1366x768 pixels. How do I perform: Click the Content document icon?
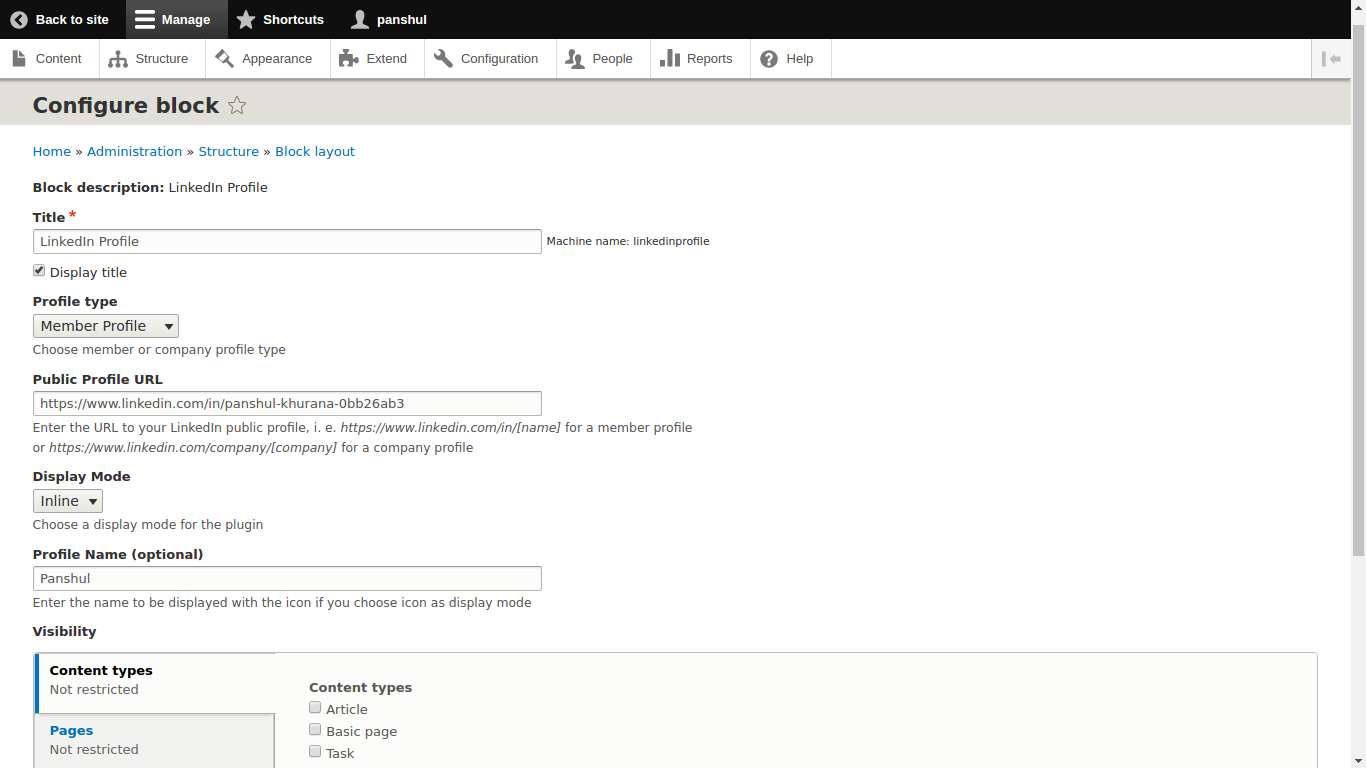click(19, 58)
